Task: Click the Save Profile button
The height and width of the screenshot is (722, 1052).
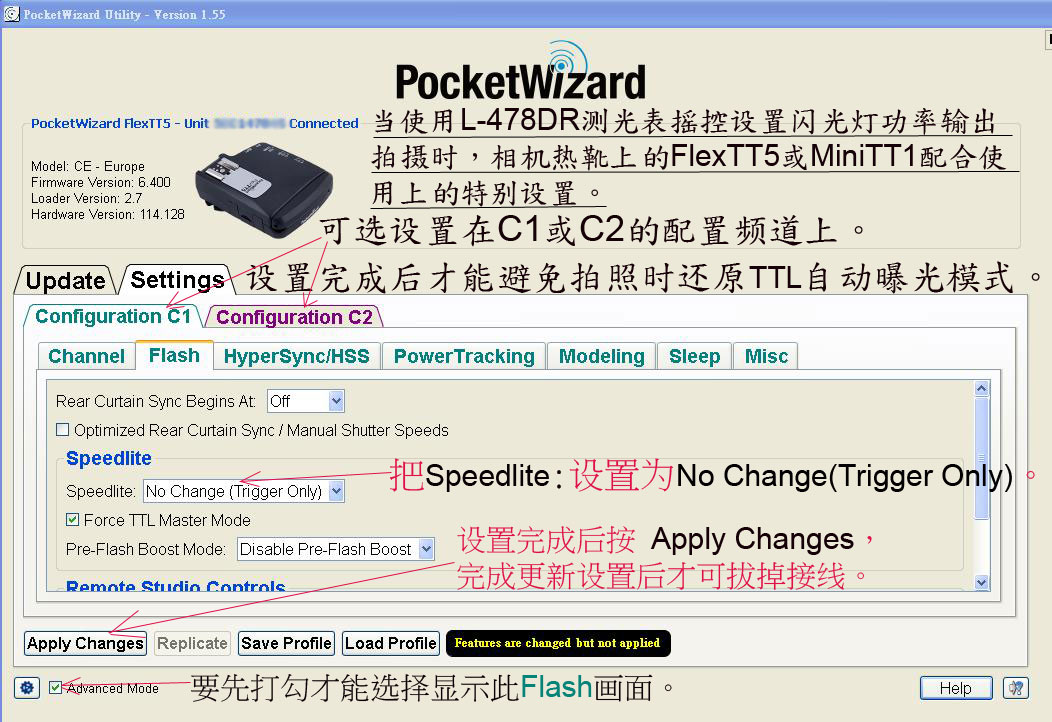Action: (286, 643)
